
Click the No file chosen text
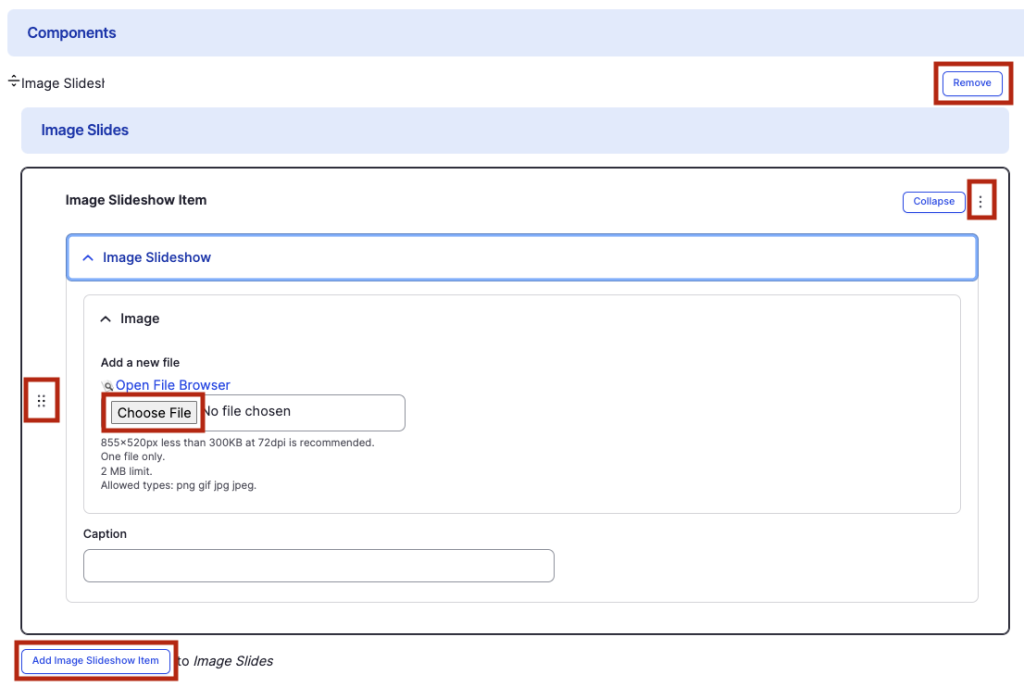(x=247, y=412)
